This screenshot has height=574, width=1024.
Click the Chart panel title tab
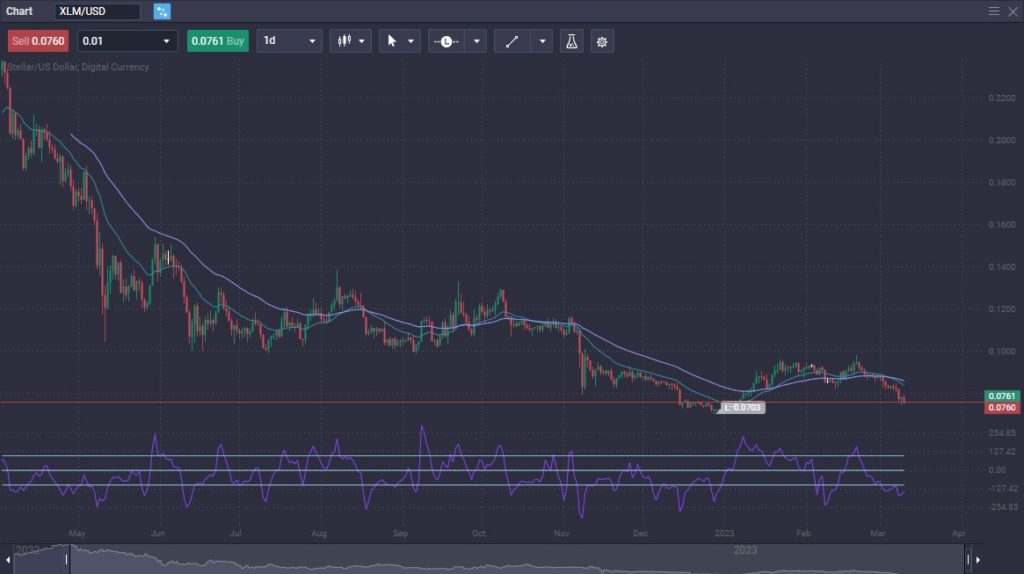tap(19, 11)
